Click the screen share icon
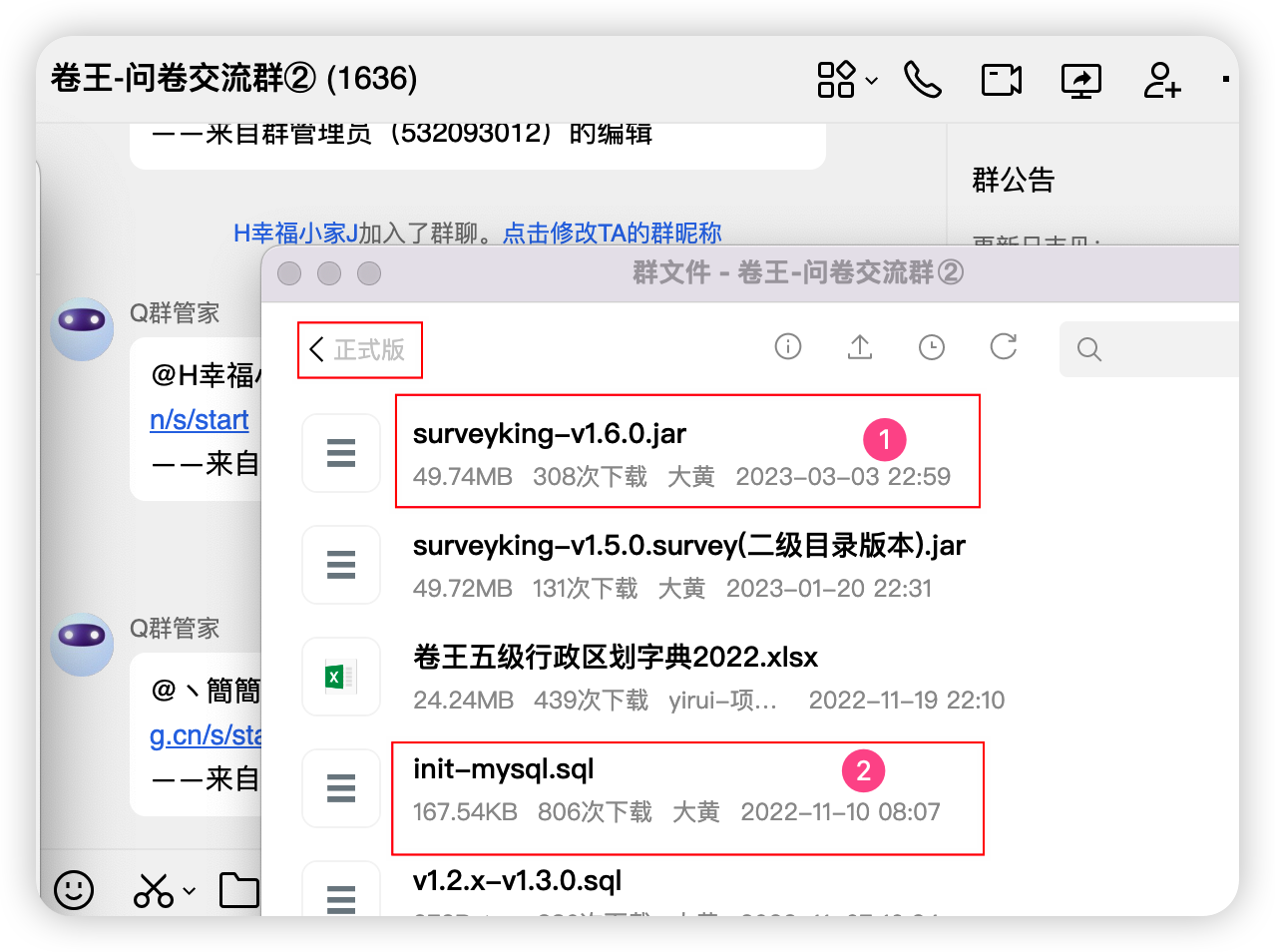Image resolution: width=1275 pixels, height=952 pixels. click(x=1081, y=80)
